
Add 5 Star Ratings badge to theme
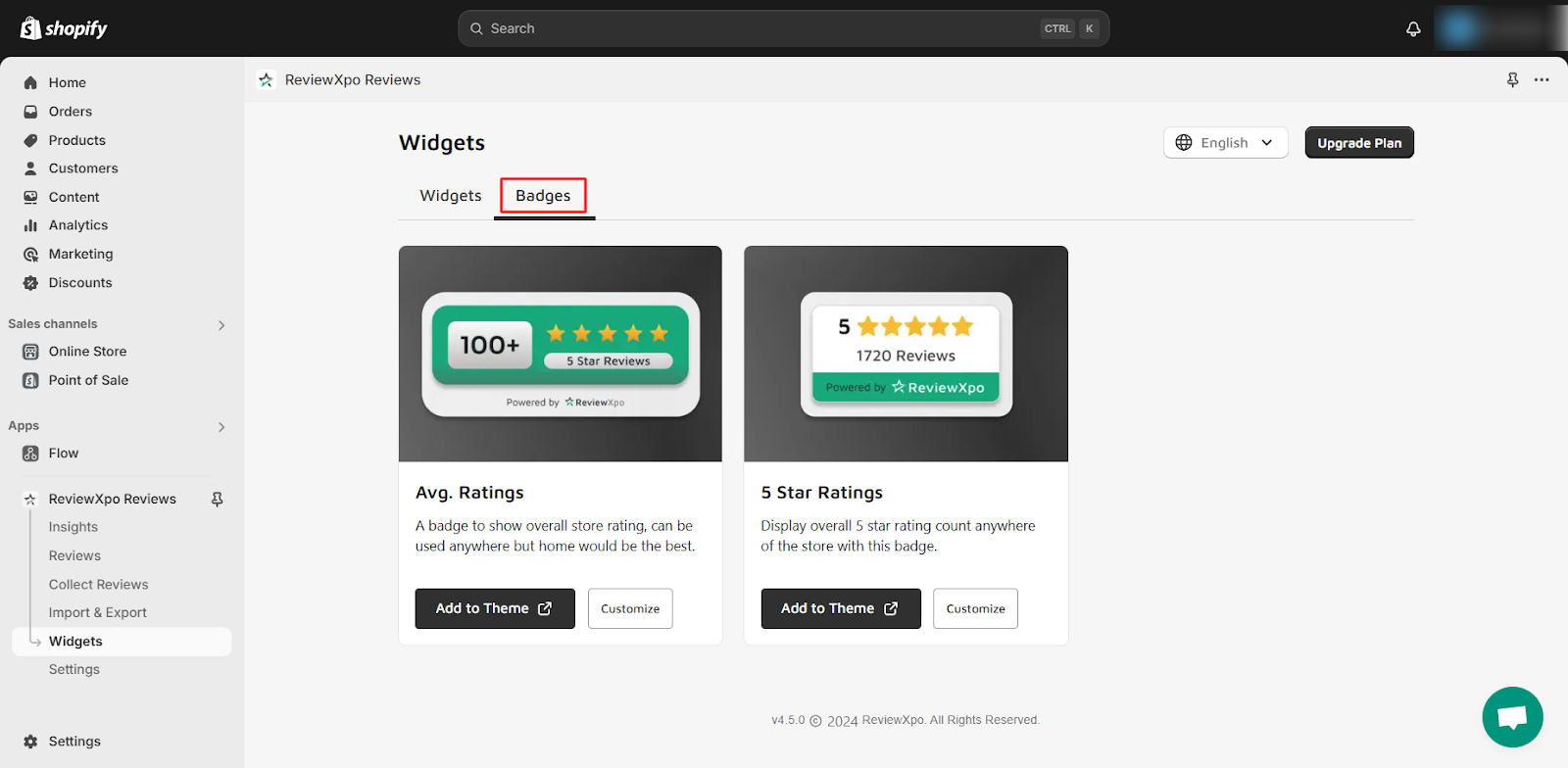(x=841, y=608)
